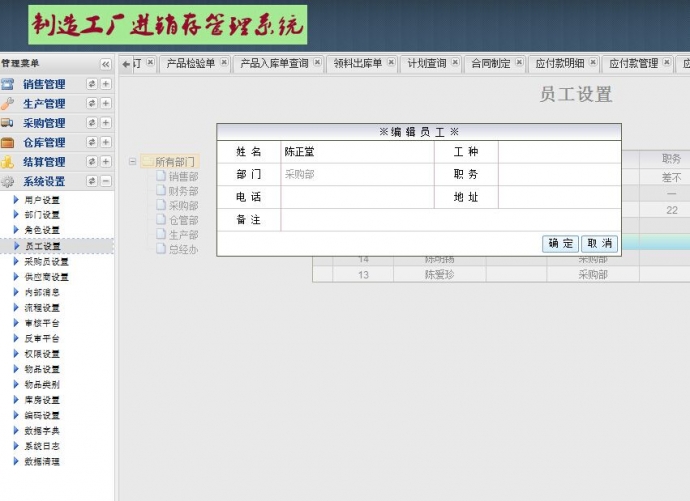Image resolution: width=690 pixels, height=501 pixels.
Task: Close the 产品入库单查询 tab
Action: [317, 62]
